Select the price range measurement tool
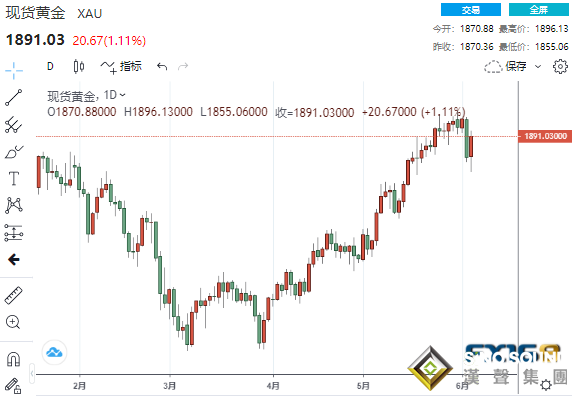Viewport: 572px width, 396px height. (x=13, y=233)
